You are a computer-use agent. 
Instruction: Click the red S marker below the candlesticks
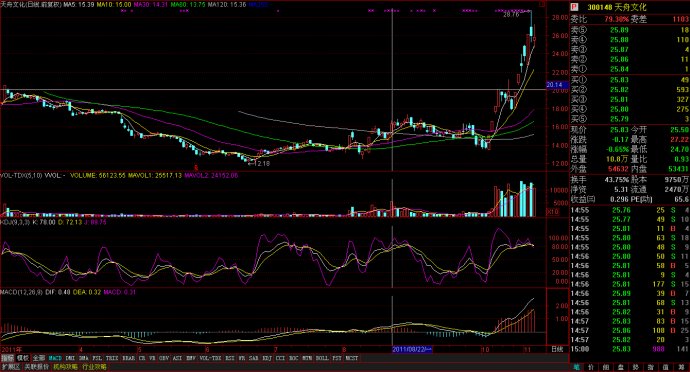coord(196,168)
